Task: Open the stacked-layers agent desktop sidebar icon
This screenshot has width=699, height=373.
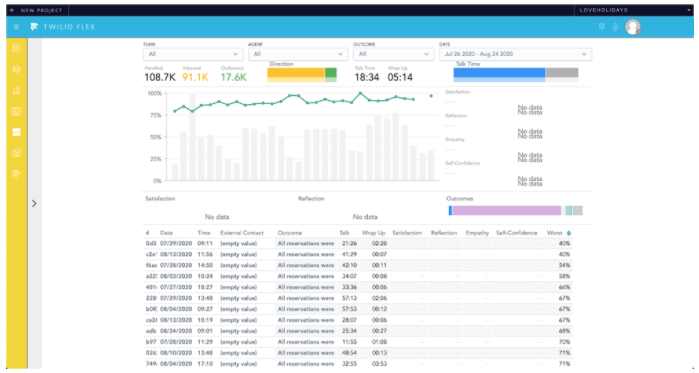Action: 16,48
